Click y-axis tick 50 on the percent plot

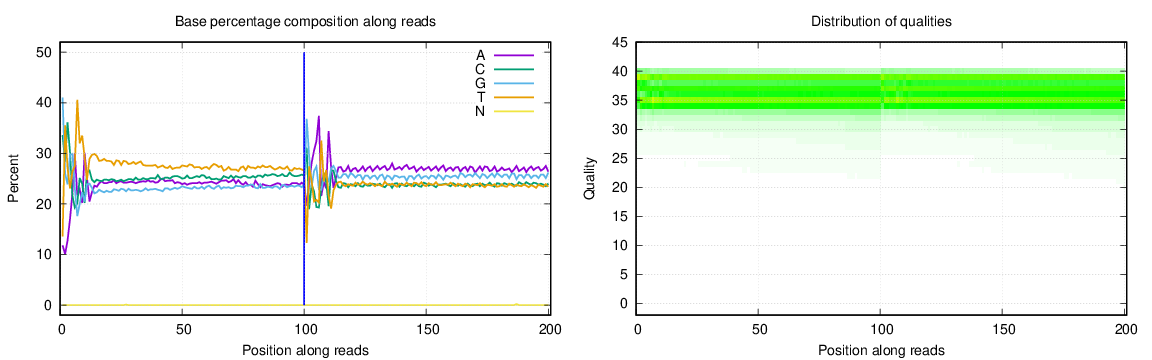click(43, 52)
